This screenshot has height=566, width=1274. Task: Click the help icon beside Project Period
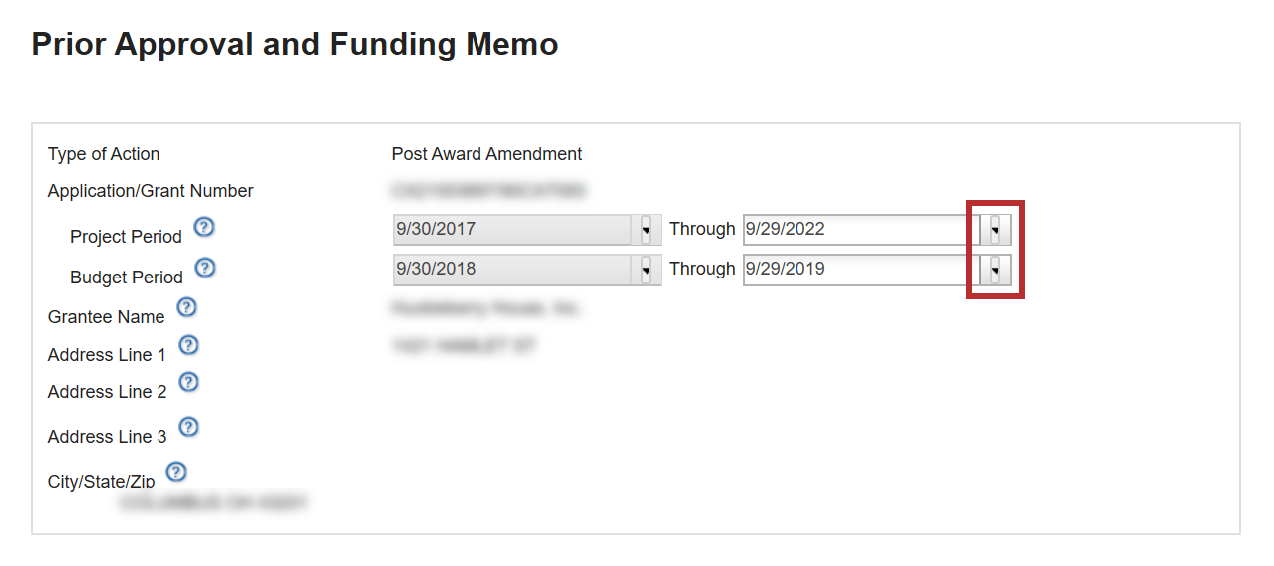point(204,227)
